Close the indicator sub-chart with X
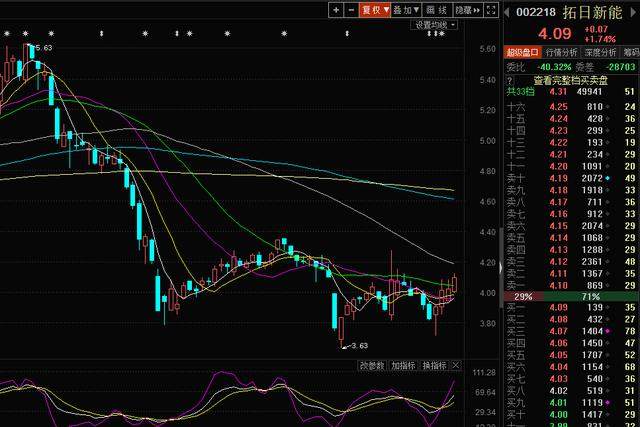 pyautogui.click(x=456, y=365)
